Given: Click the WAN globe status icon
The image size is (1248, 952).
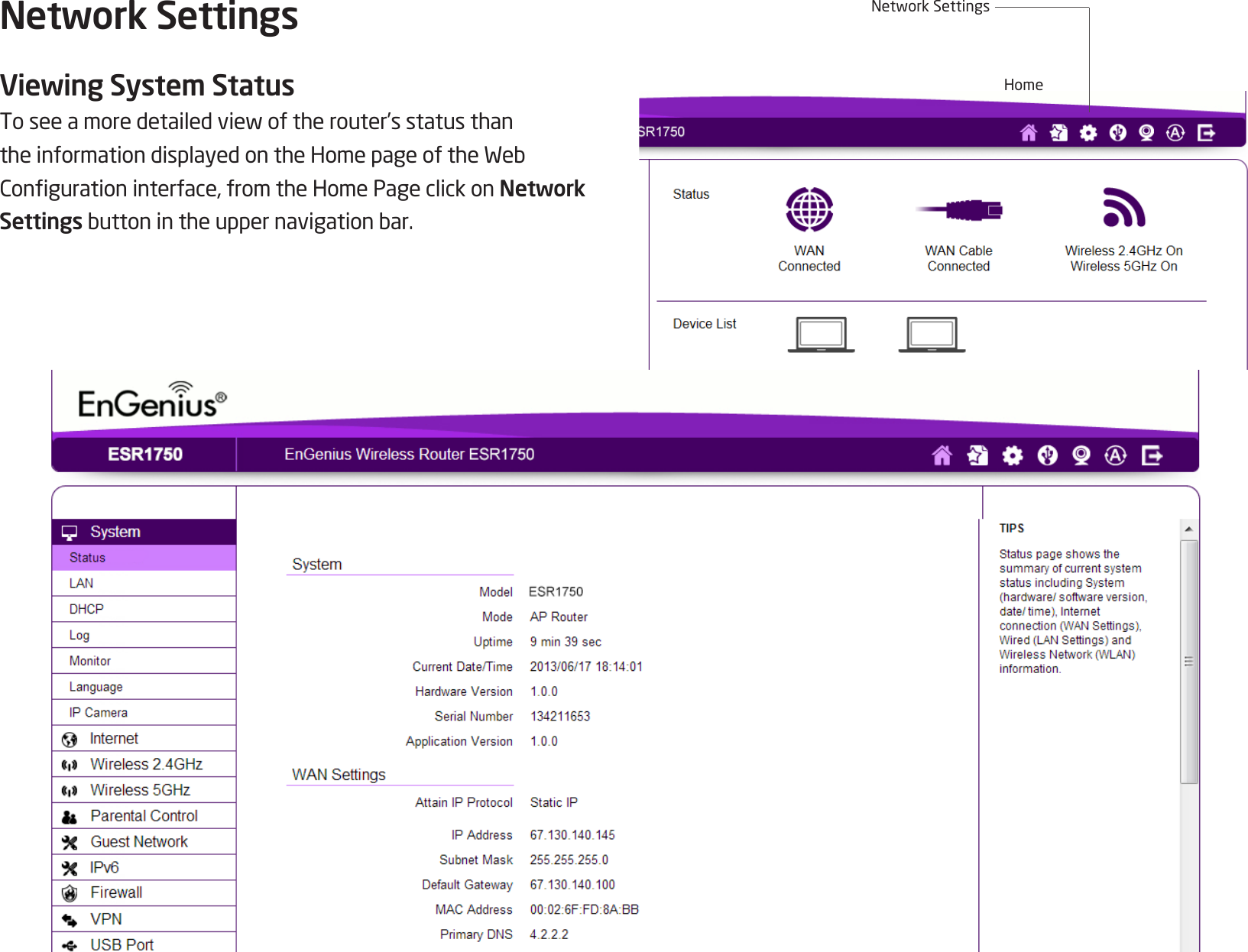Looking at the screenshot, I should pos(809,209).
